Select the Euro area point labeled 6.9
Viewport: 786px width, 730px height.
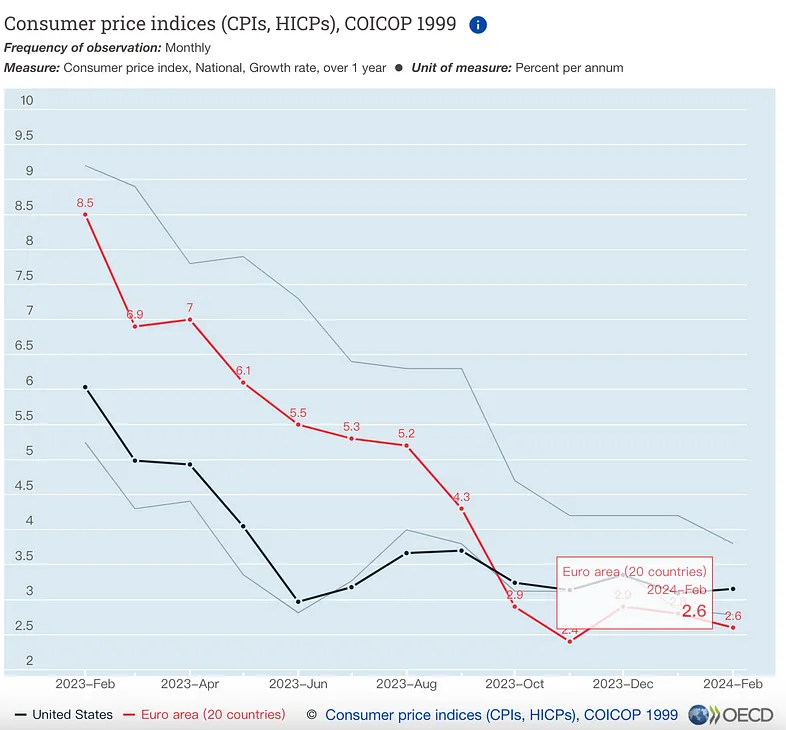pos(135,326)
